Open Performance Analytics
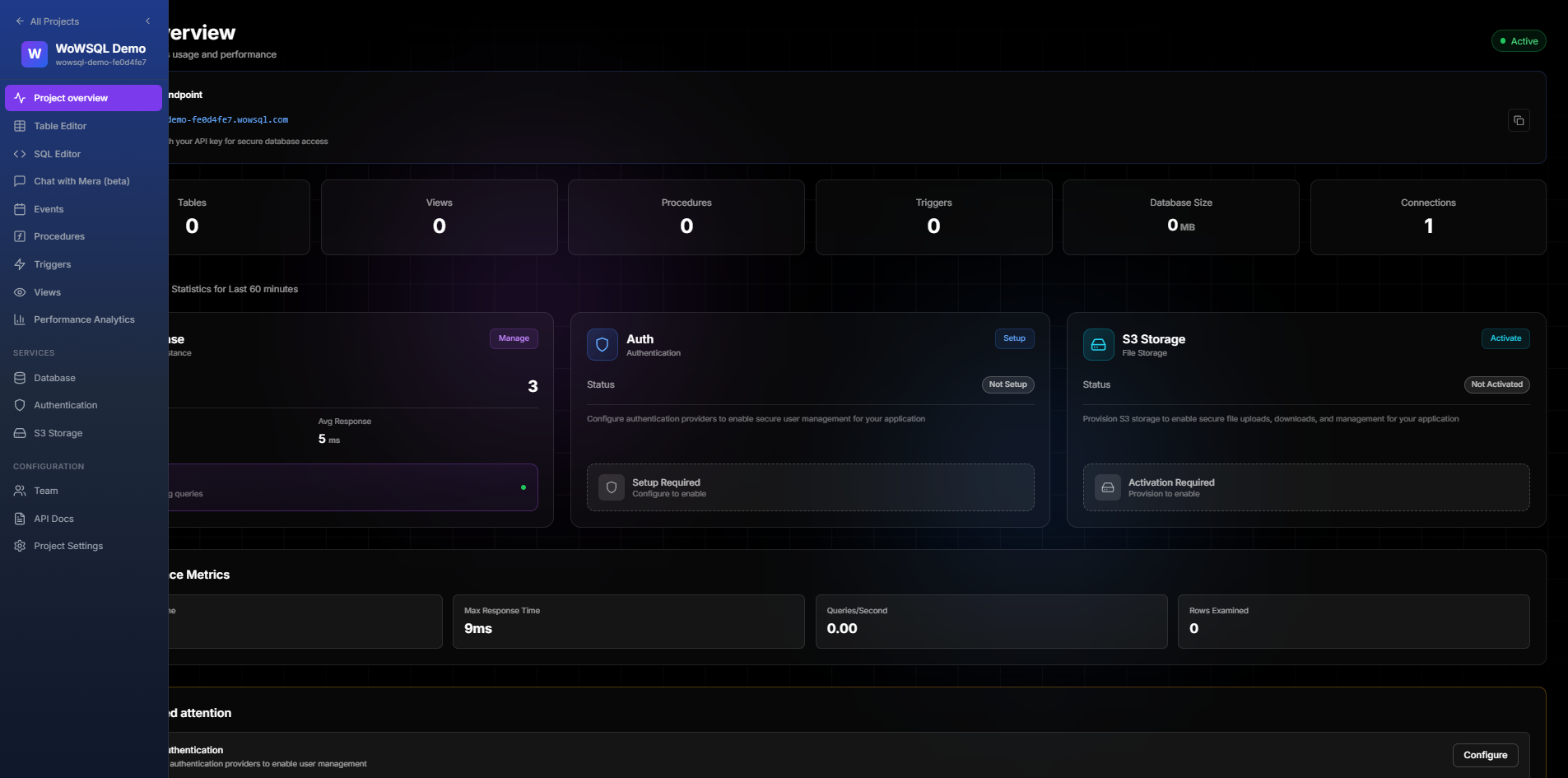Screen dimensions: 1568x778 tap(84, 319)
